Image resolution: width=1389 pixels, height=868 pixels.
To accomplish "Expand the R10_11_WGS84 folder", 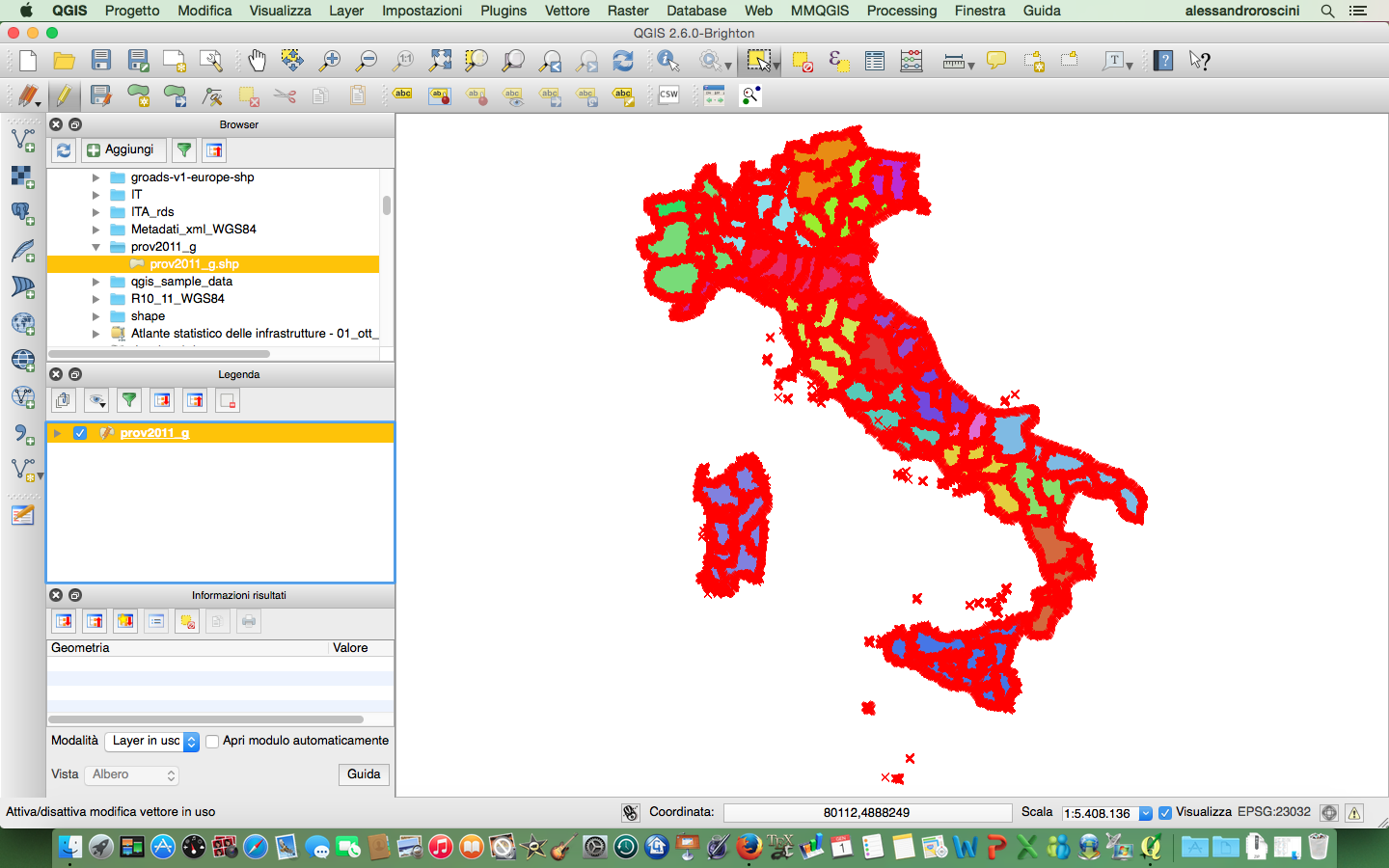I will (x=95, y=299).
